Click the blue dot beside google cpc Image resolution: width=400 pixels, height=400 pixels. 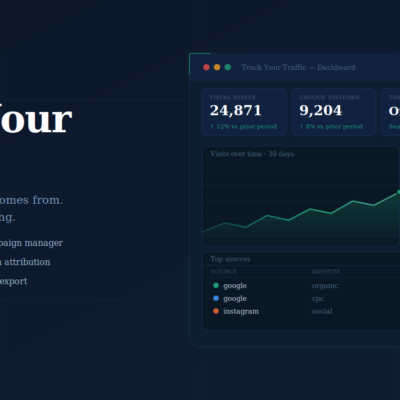point(216,298)
